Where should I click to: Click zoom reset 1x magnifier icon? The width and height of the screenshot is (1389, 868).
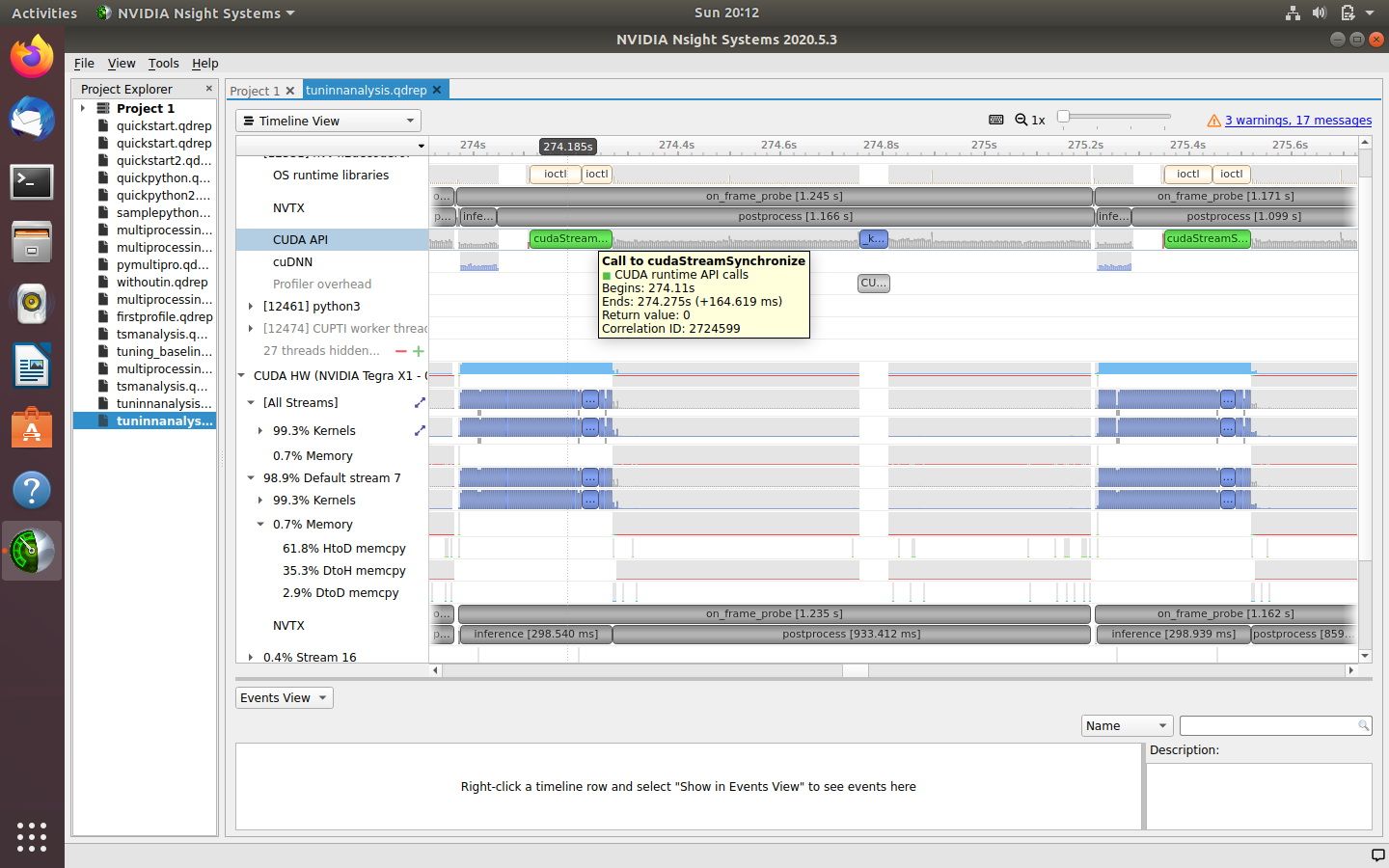[1021, 120]
